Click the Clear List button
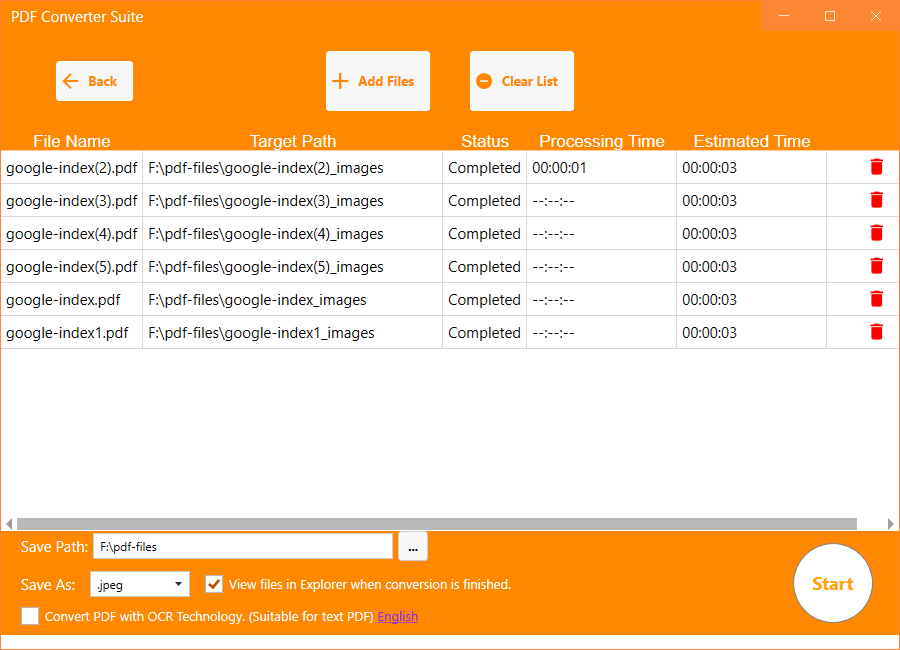 coord(521,81)
